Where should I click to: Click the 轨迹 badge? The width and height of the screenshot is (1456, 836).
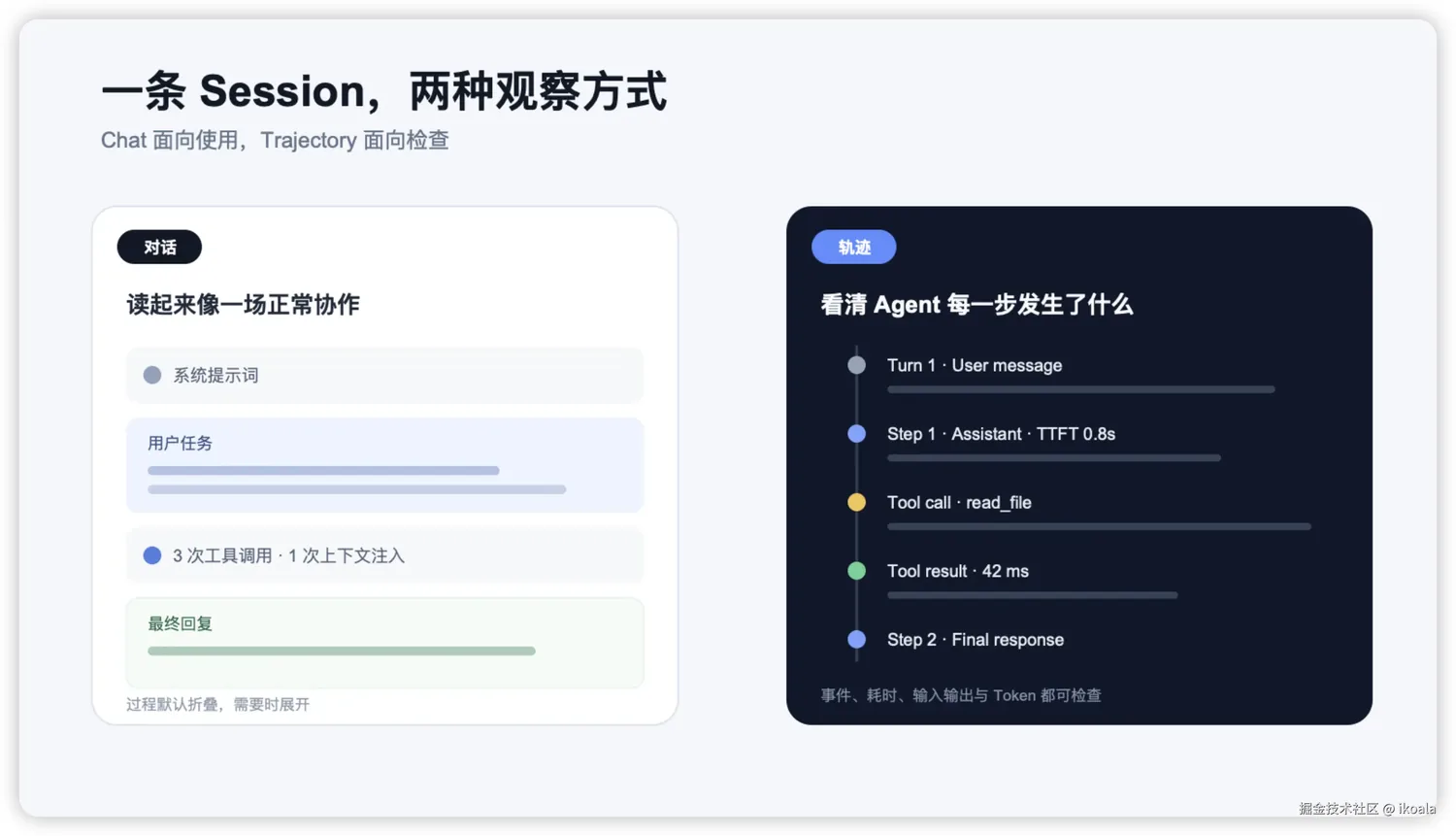(854, 248)
